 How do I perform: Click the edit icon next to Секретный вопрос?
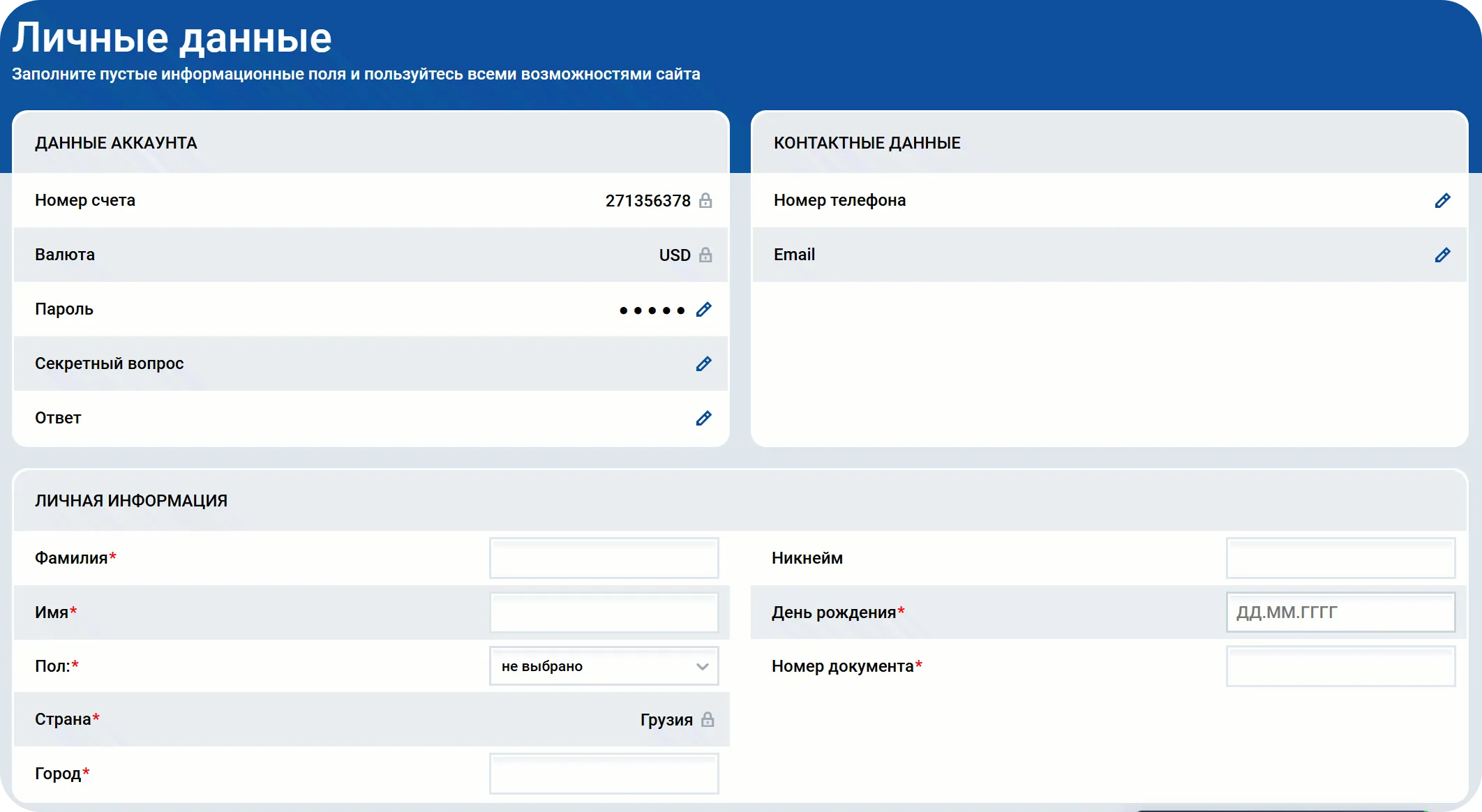[x=704, y=363]
